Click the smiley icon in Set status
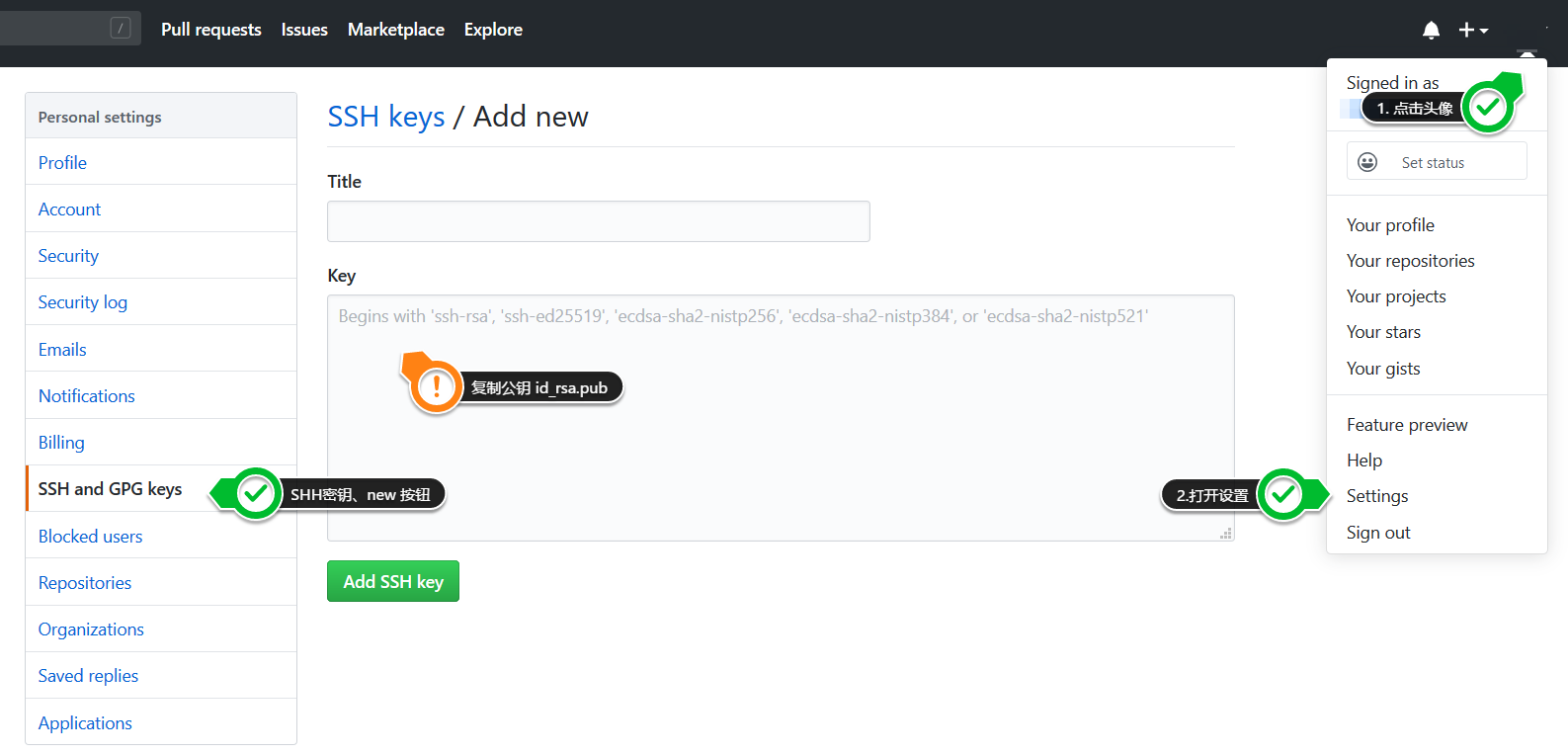1568x755 pixels. coord(1367,162)
